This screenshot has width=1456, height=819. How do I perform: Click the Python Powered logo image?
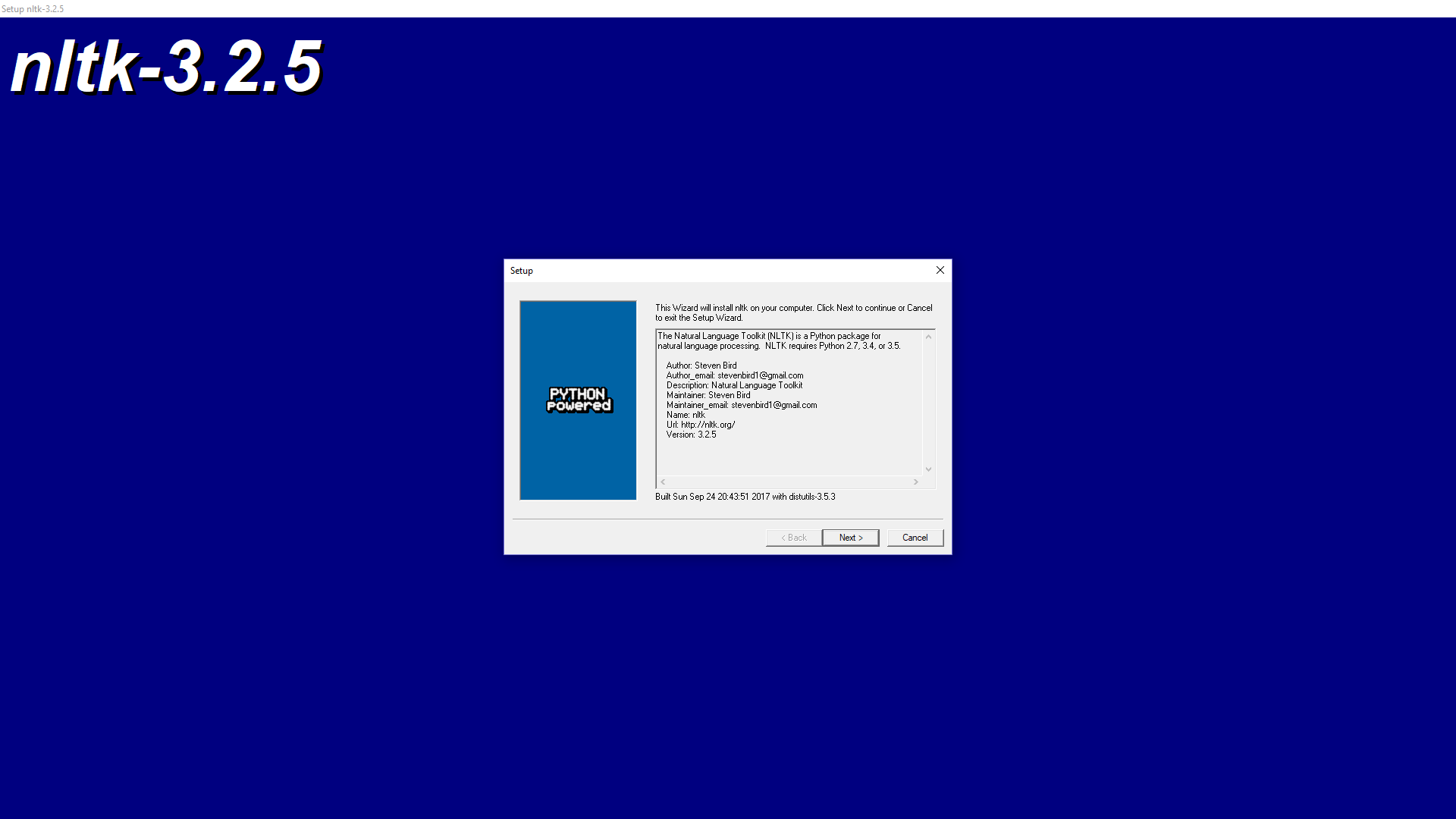coord(578,400)
